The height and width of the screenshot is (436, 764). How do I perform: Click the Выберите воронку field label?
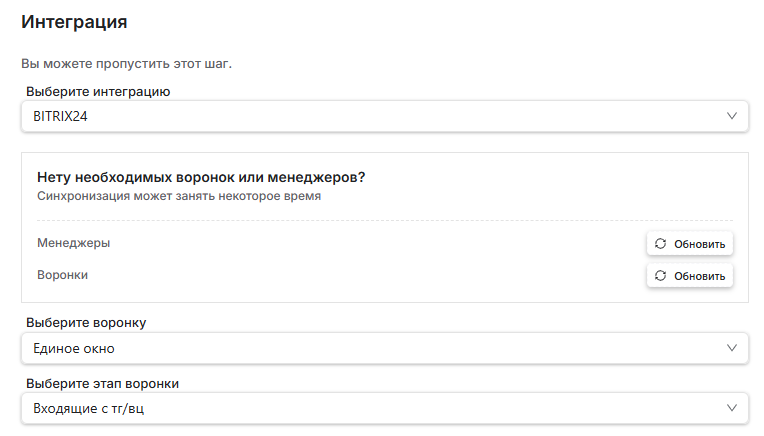coord(86,323)
